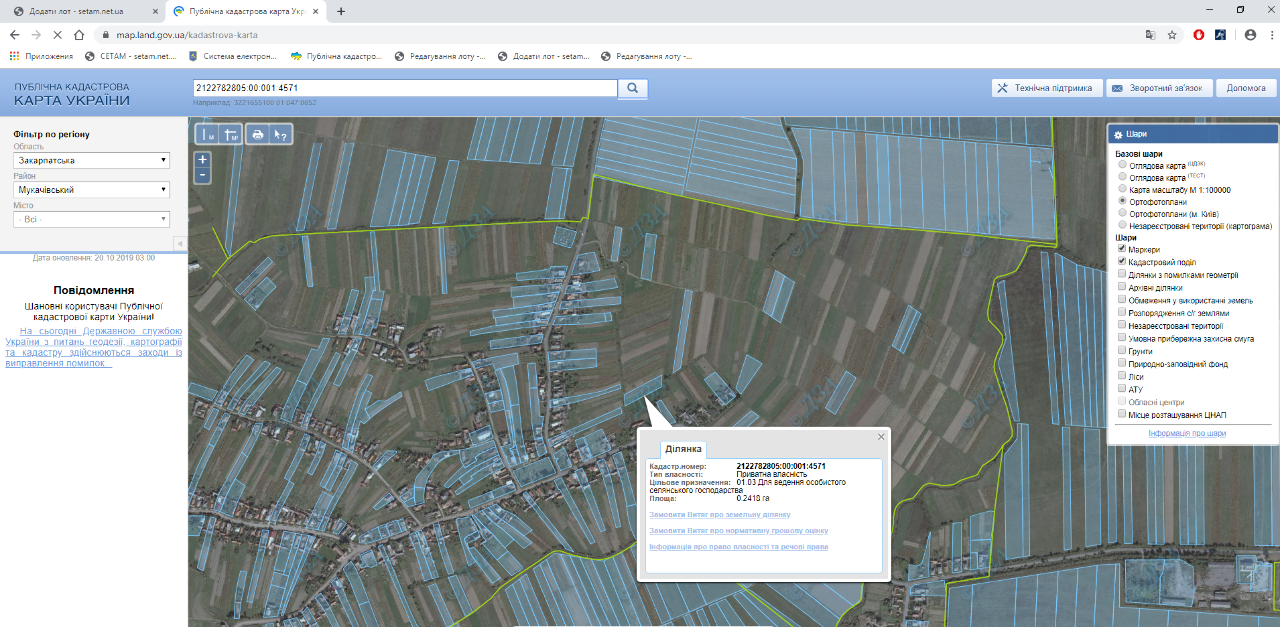Open the Chrome profile avatar
Screen dimensions: 1280x627
point(1250,34)
